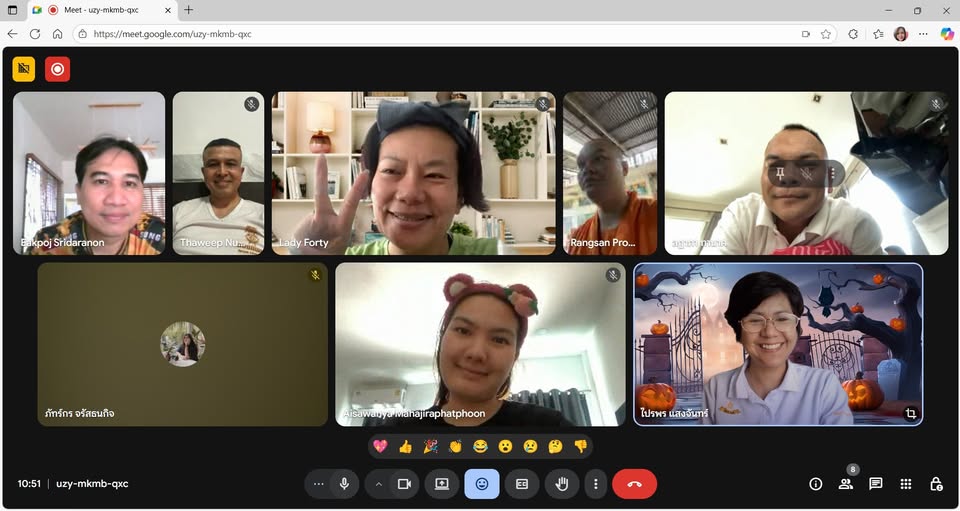The width and height of the screenshot is (960, 511).
Task: Toggle the camera on or off
Action: (404, 484)
